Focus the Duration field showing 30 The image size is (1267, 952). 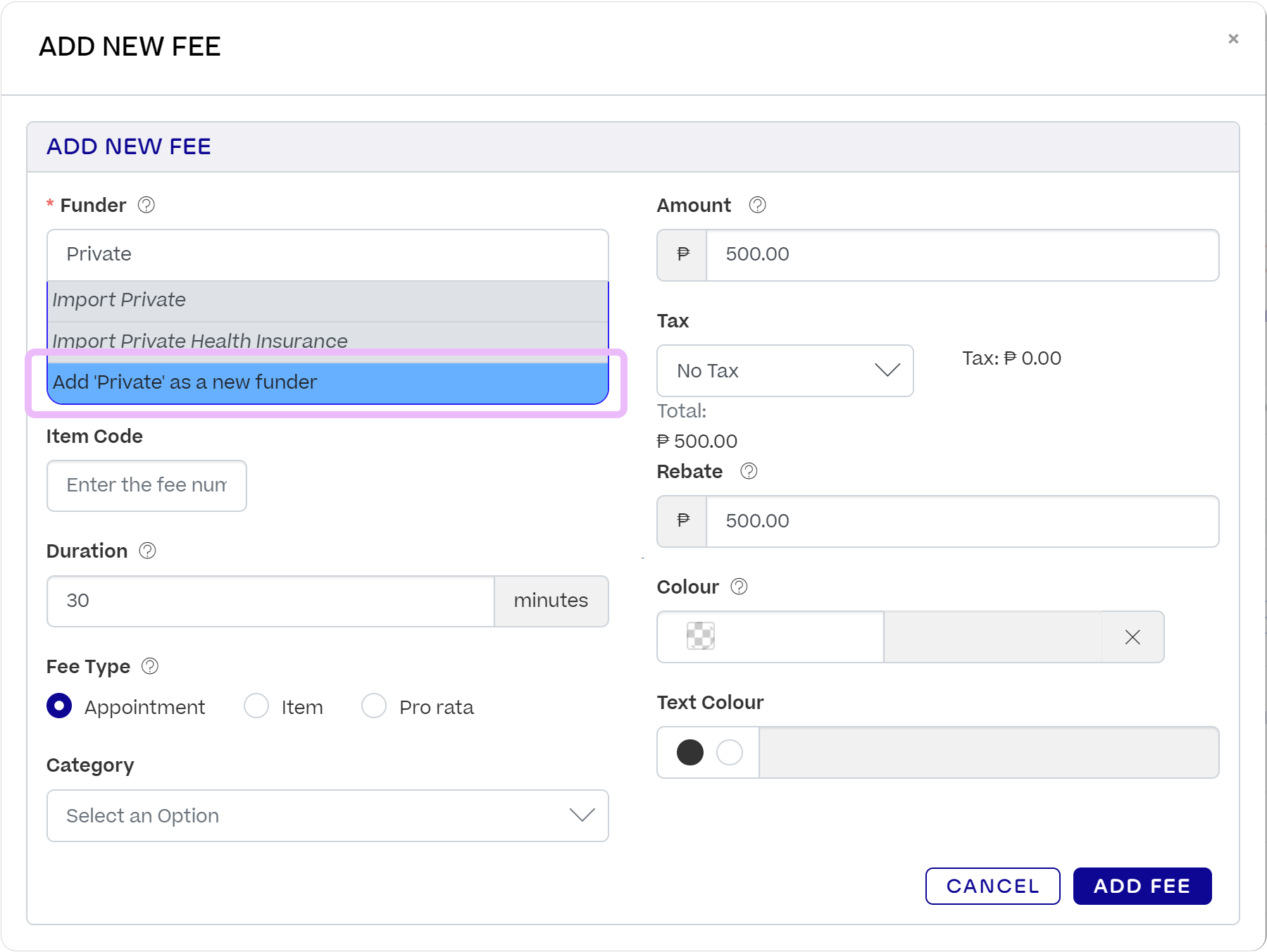pyautogui.click(x=270, y=601)
